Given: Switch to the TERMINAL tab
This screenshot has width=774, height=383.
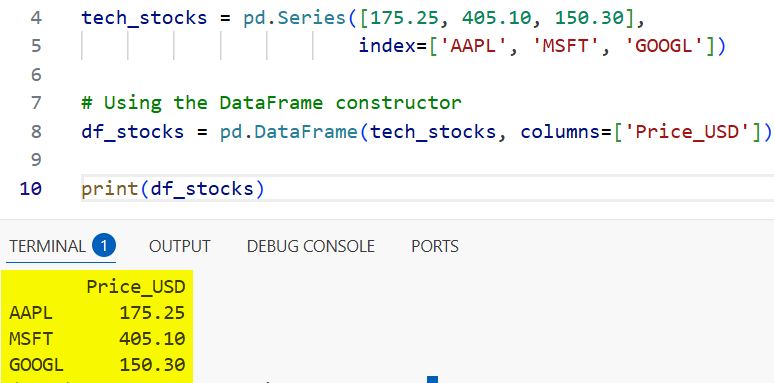Looking at the screenshot, I should 47,246.
